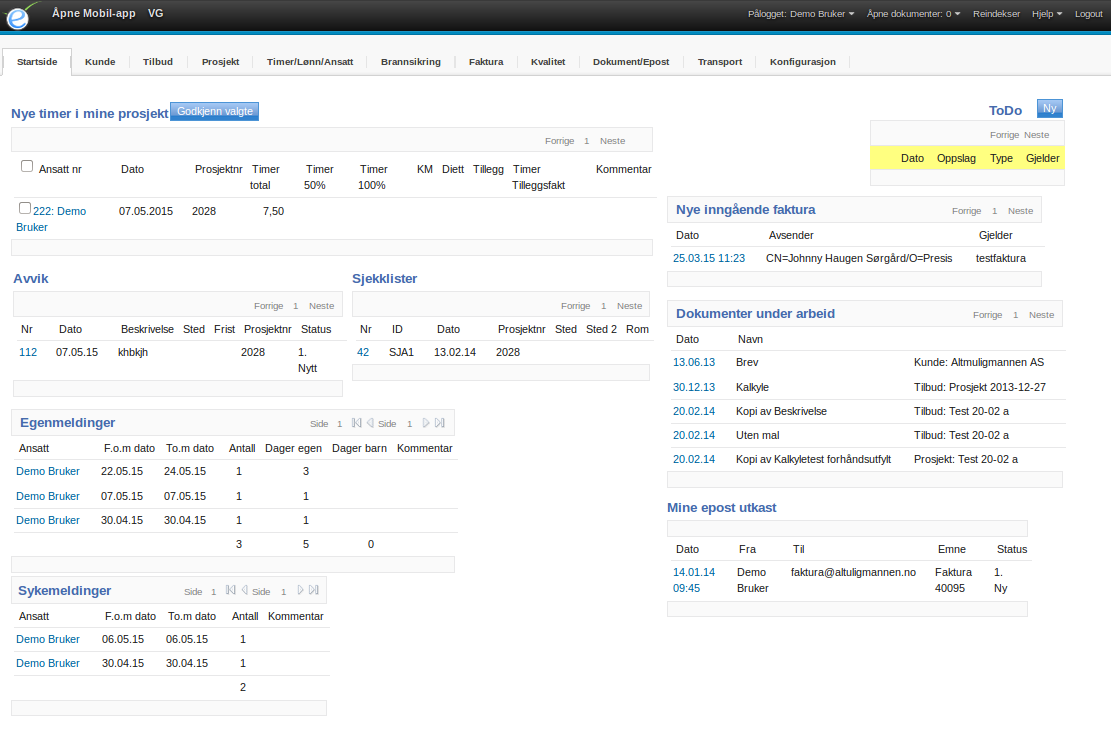Switch to the Faktura tab

click(x=486, y=62)
